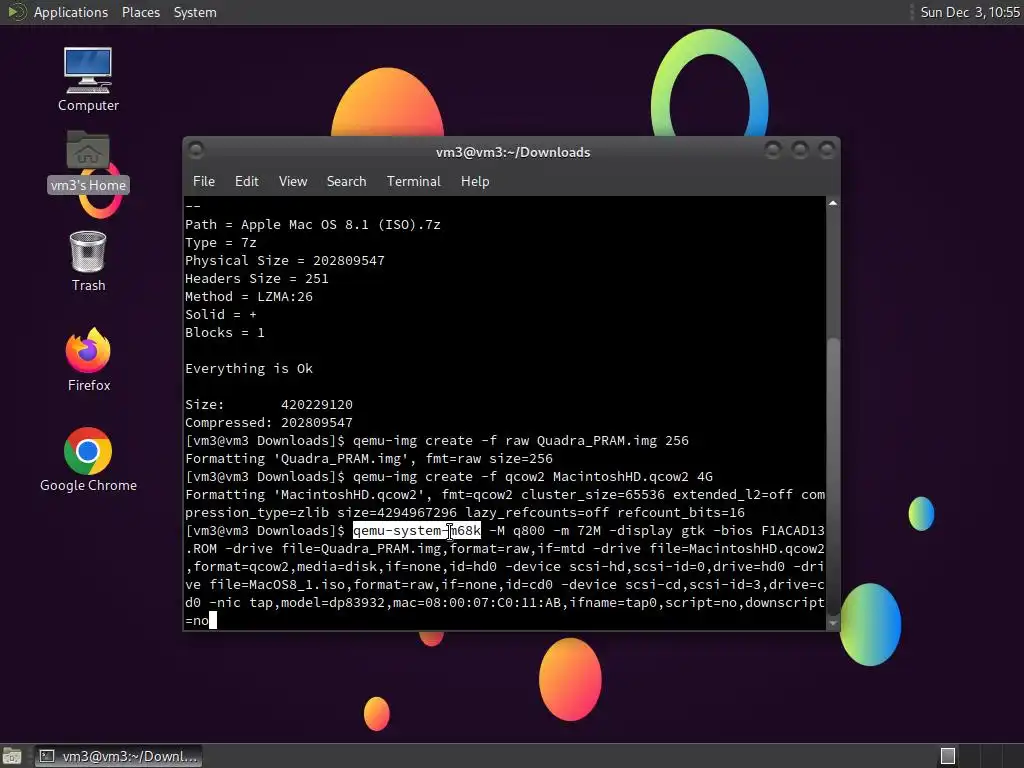The height and width of the screenshot is (768, 1024).
Task: Click the 'Solid = +' line
Action: click(221, 314)
